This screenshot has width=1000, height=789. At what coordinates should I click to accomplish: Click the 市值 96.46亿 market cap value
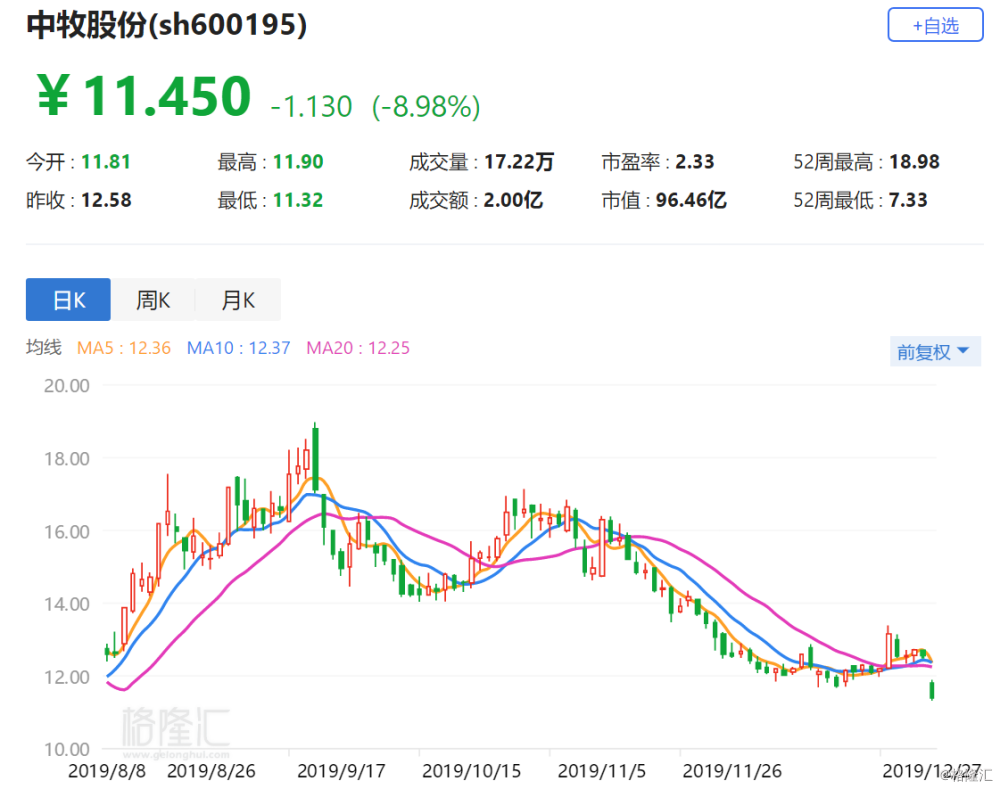pyautogui.click(x=690, y=200)
